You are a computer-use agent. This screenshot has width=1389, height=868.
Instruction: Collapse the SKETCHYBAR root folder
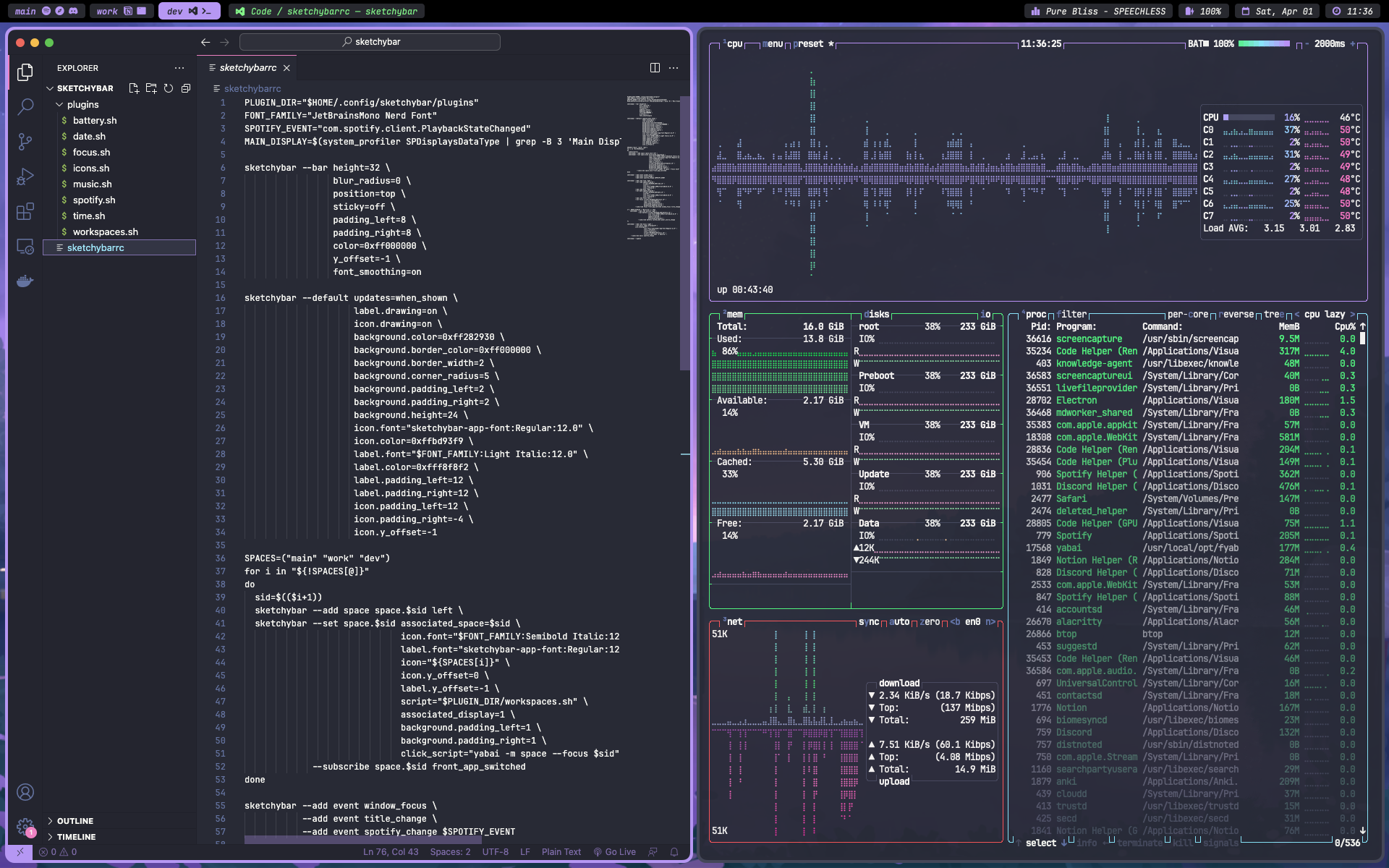coord(119,88)
